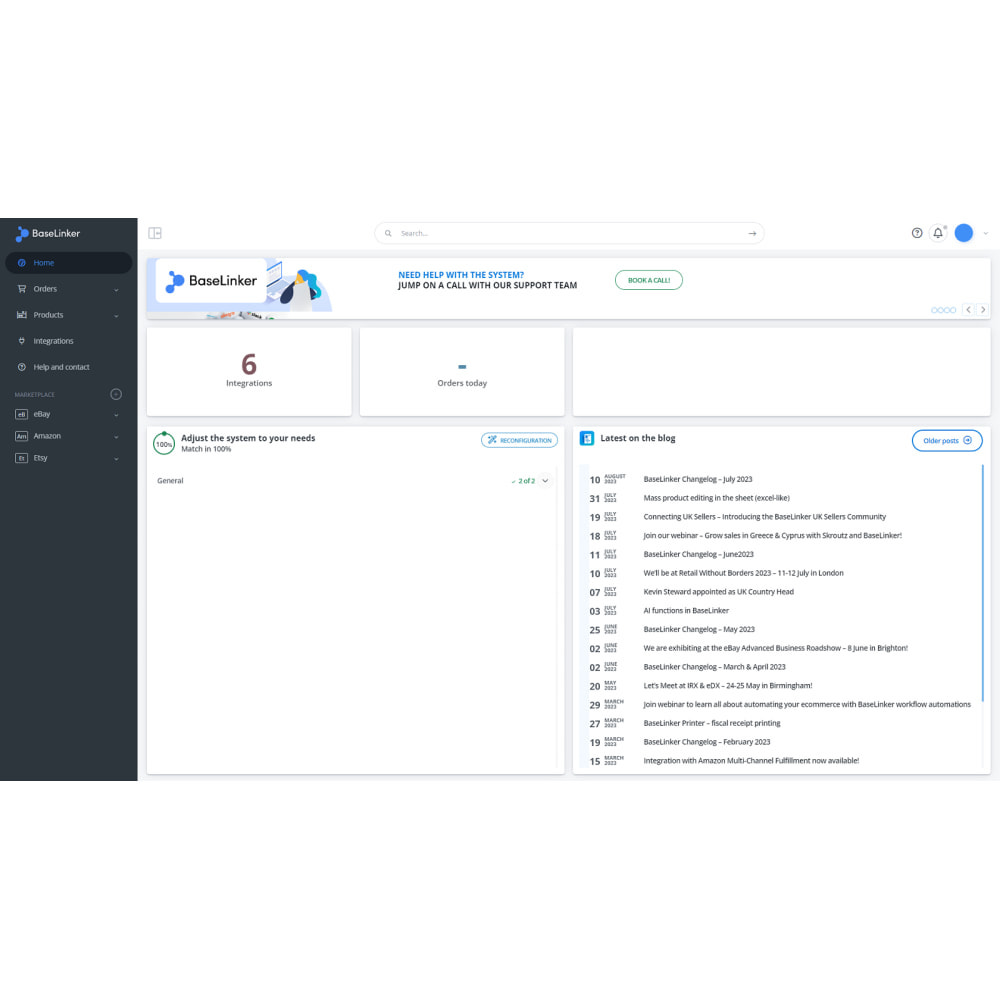The image size is (1000, 1000).
Task: Open the user account dropdown arrow
Action: 985,233
